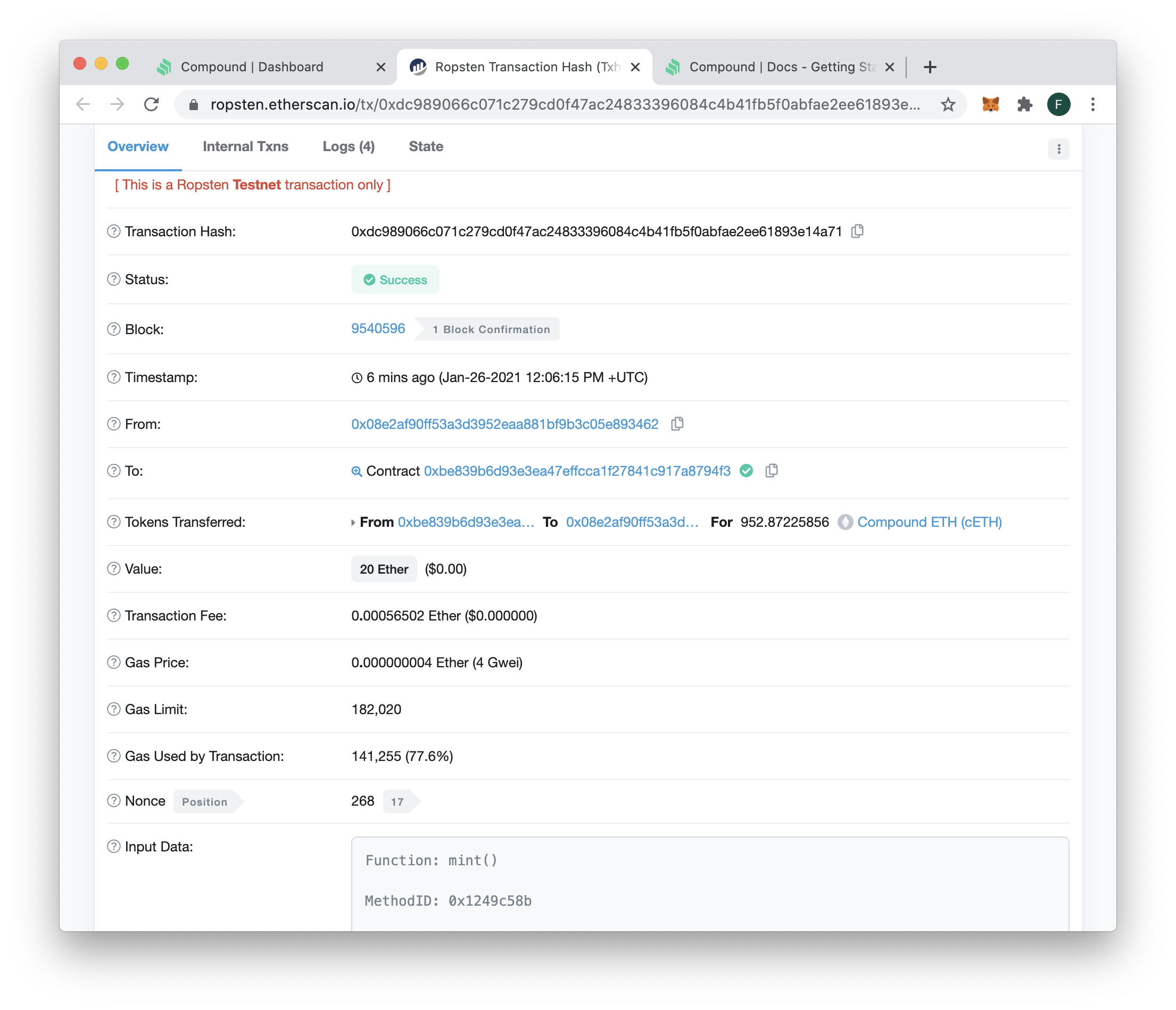Click the gas used value 141,255 (77.6%)
Viewport: 1176px width, 1010px height.
[402, 756]
